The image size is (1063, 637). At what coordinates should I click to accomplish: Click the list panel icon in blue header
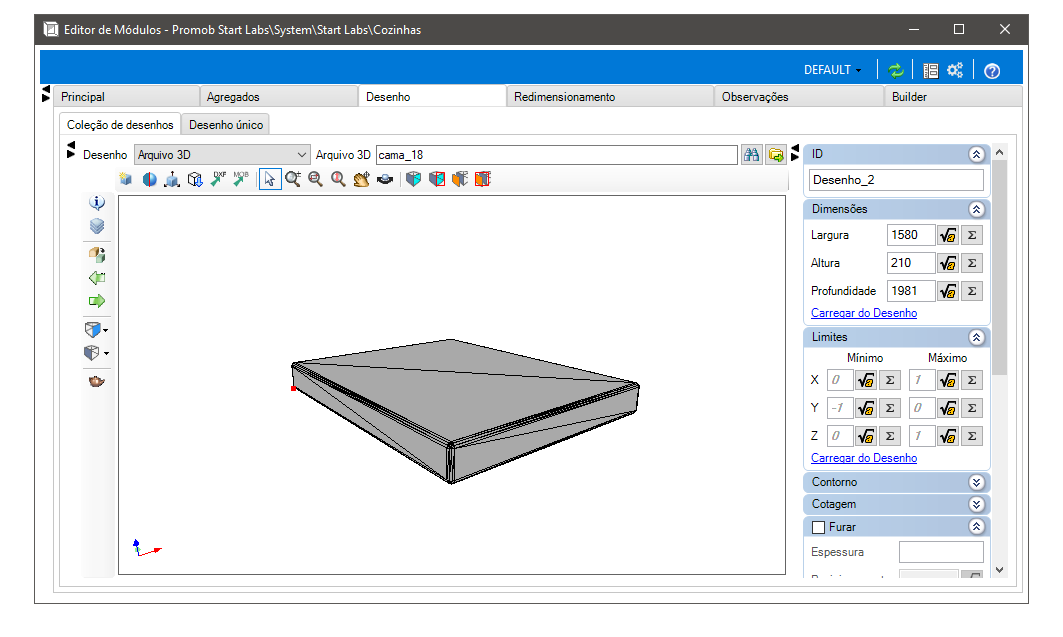[x=931, y=70]
